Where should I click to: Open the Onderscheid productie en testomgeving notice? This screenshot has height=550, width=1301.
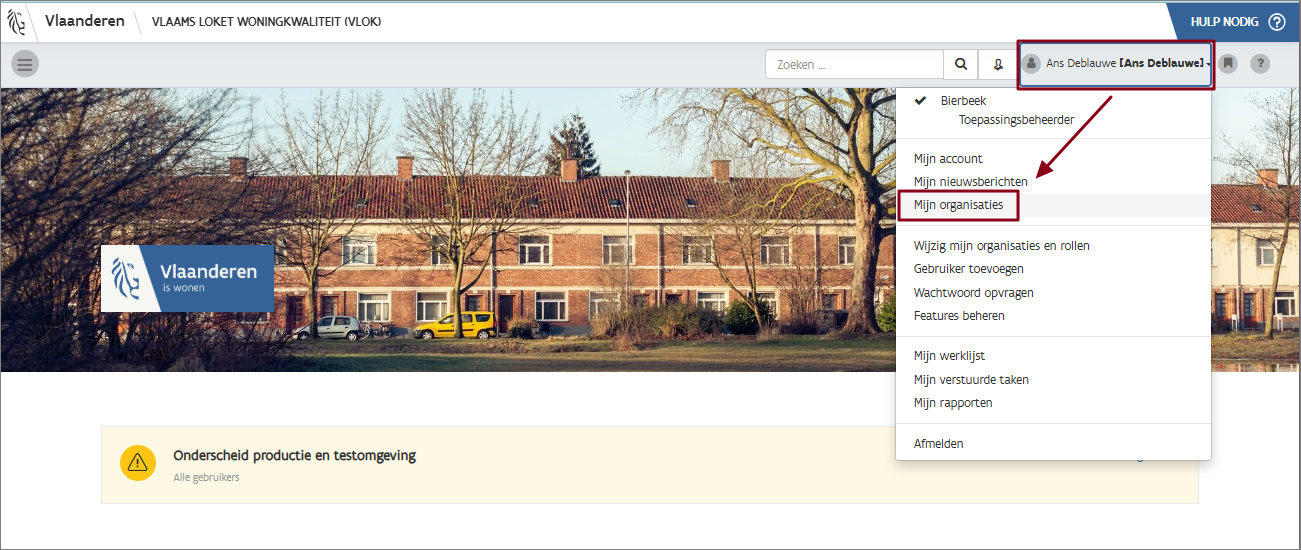point(294,456)
